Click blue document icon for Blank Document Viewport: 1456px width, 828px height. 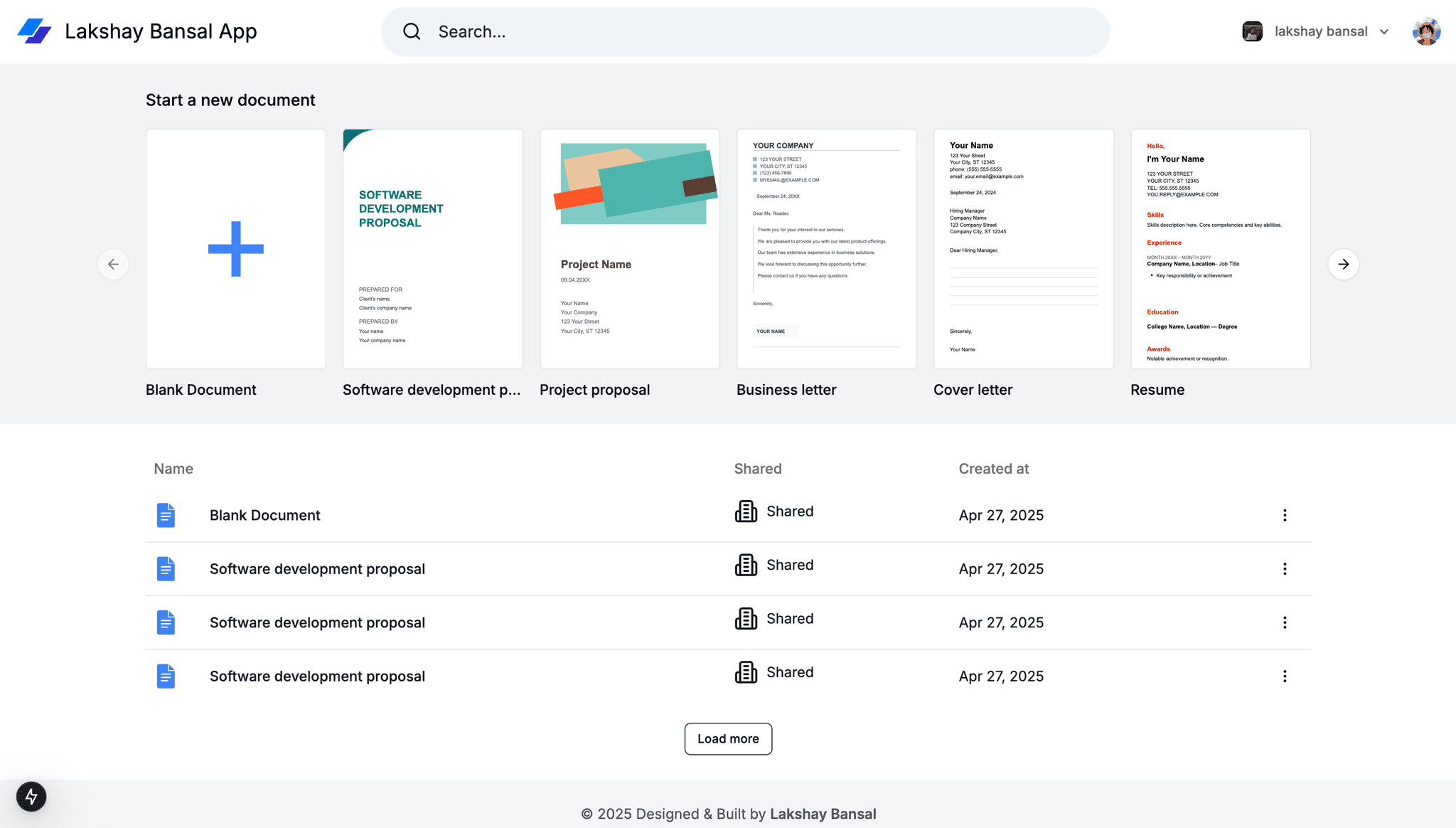[x=166, y=515]
